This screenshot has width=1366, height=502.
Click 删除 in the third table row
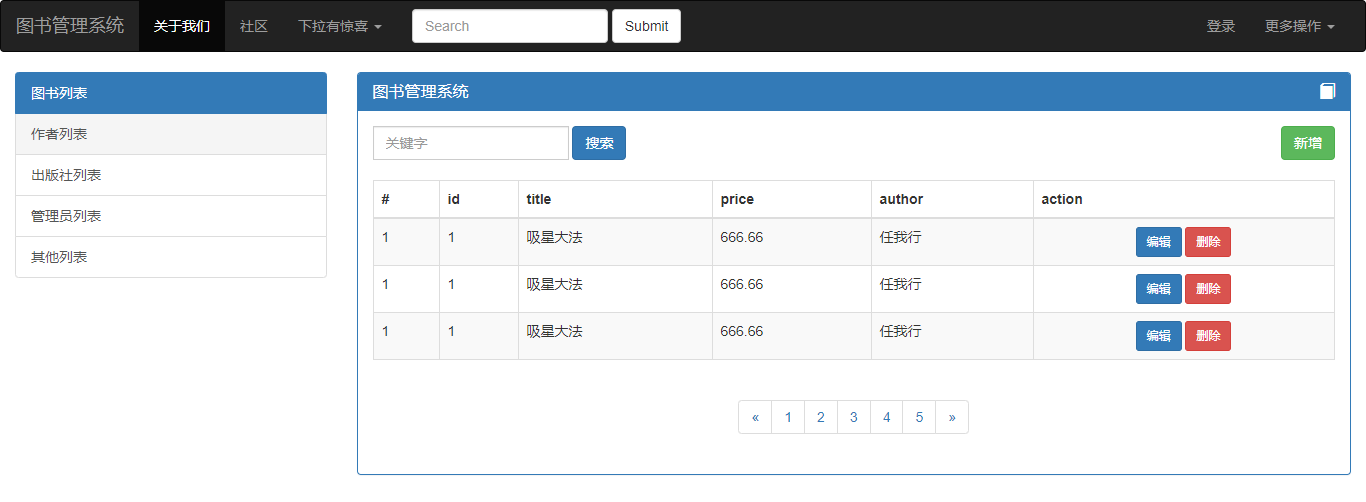[1208, 336]
